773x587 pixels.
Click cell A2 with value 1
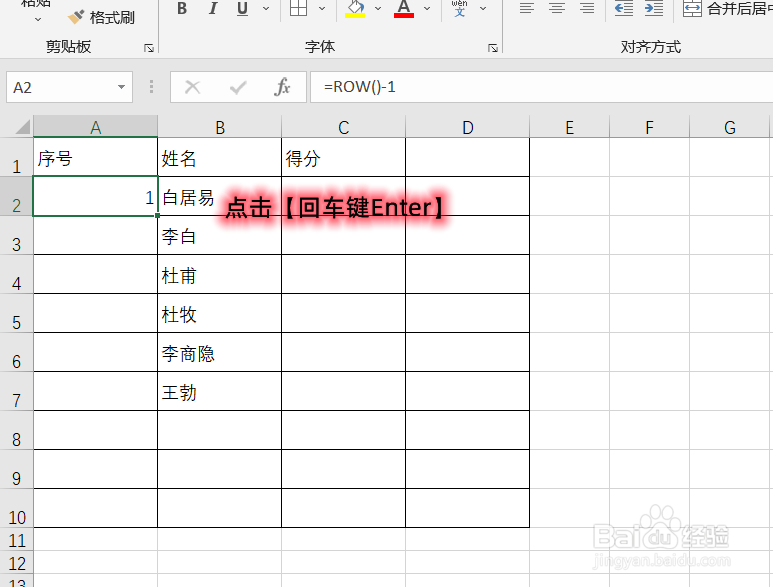(95, 197)
